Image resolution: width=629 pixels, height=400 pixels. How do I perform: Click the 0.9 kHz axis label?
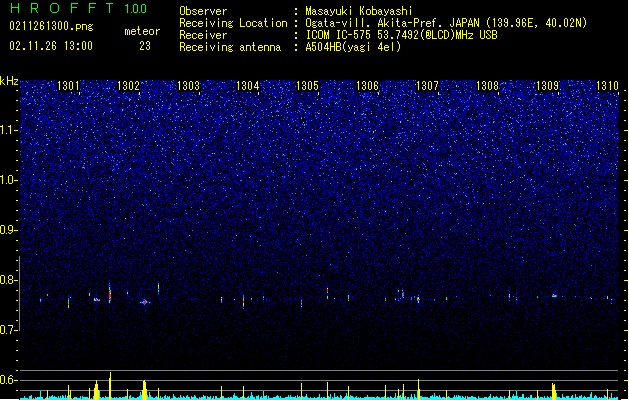[8, 230]
